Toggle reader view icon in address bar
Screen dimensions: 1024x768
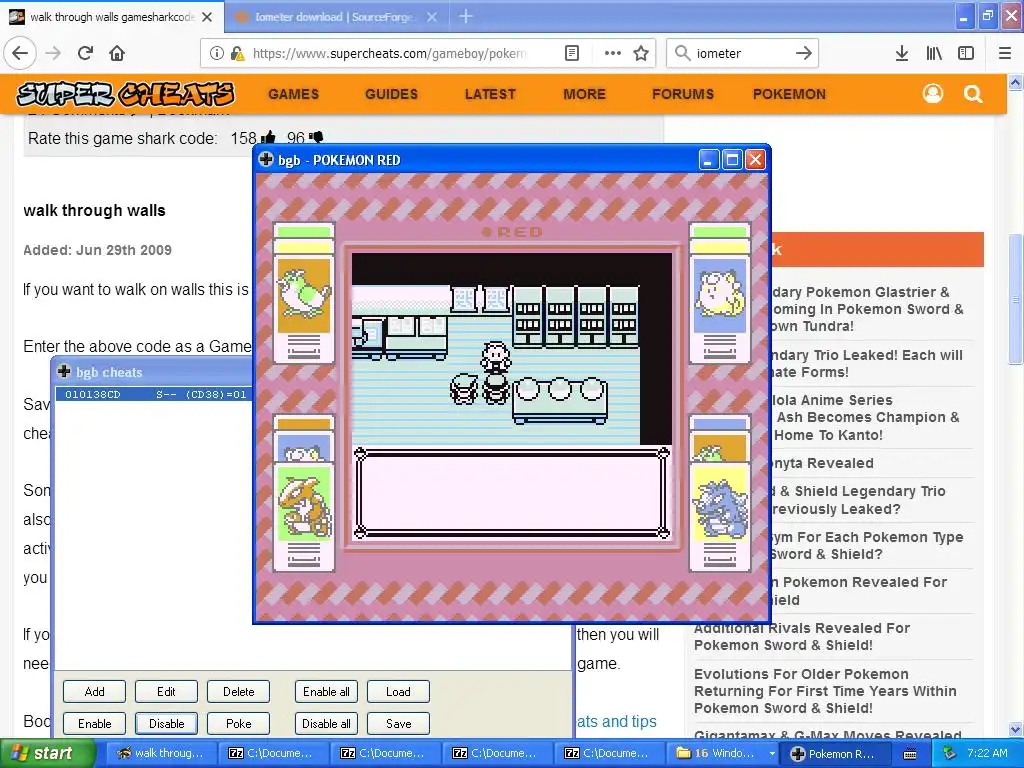tap(572, 53)
